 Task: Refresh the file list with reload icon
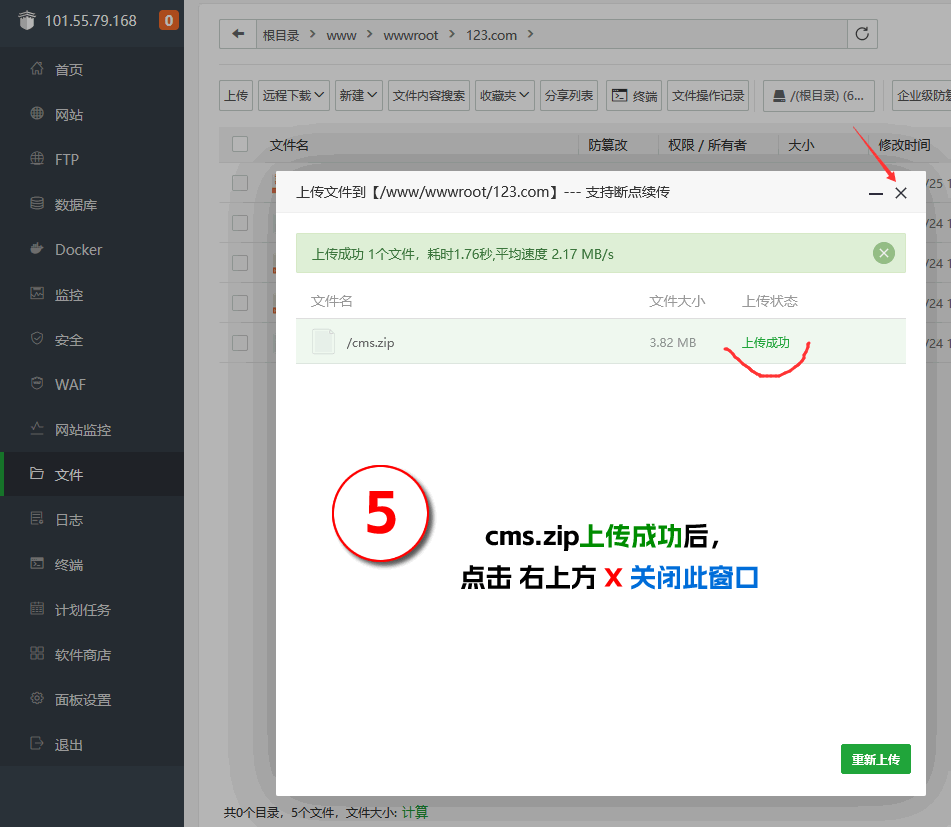pos(862,34)
